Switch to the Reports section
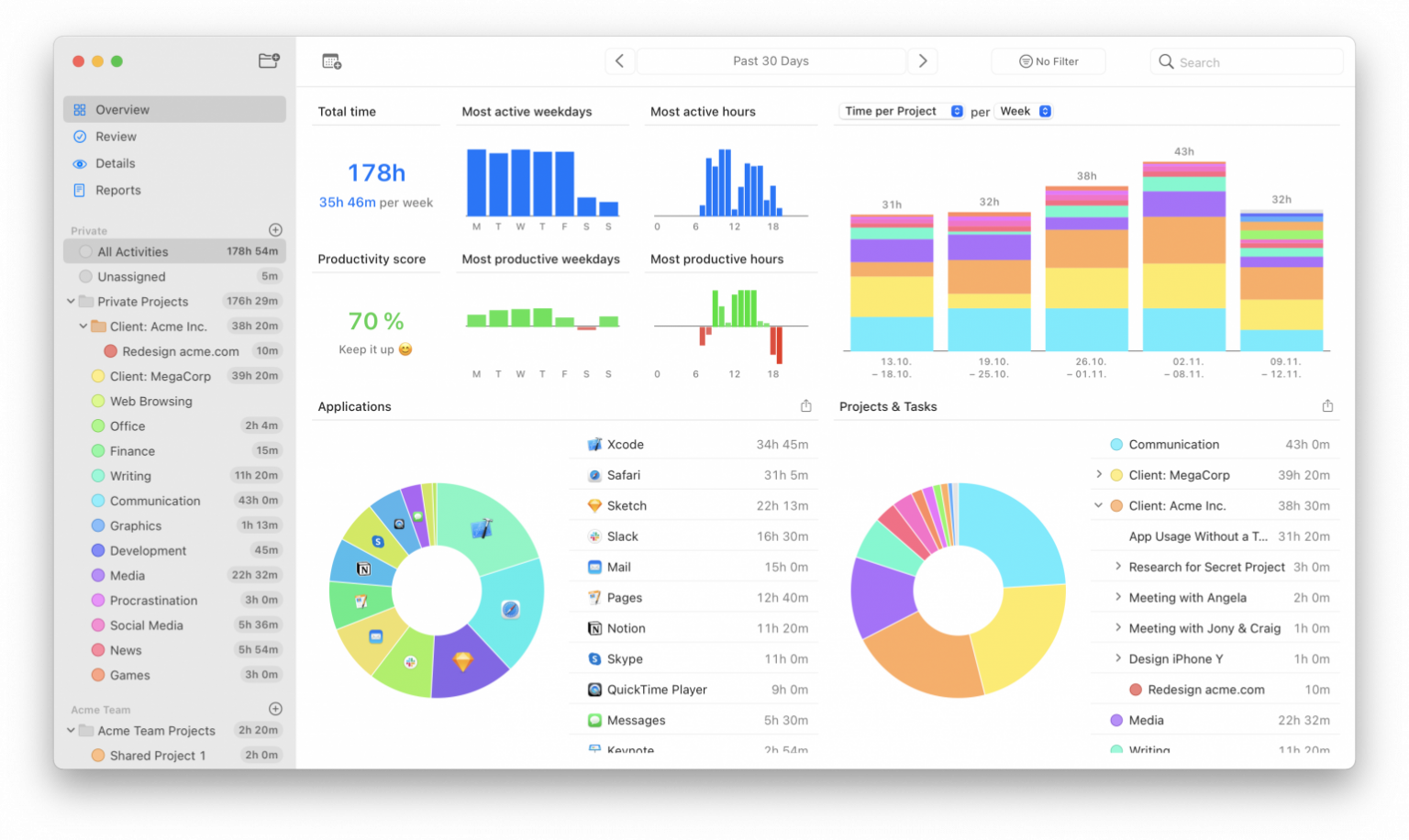This screenshot has height=840, width=1409. click(x=117, y=190)
